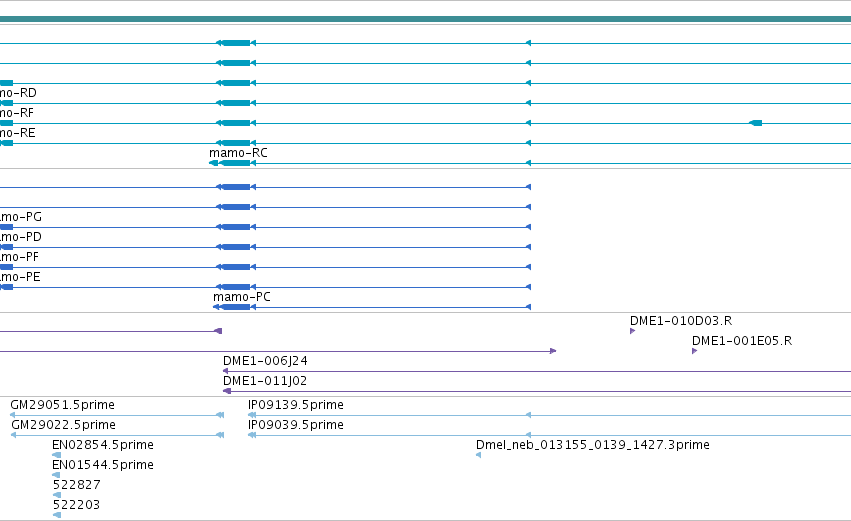Select the arrow glyph under DME1-010D03.R
The image size is (851, 521).
(x=632, y=331)
